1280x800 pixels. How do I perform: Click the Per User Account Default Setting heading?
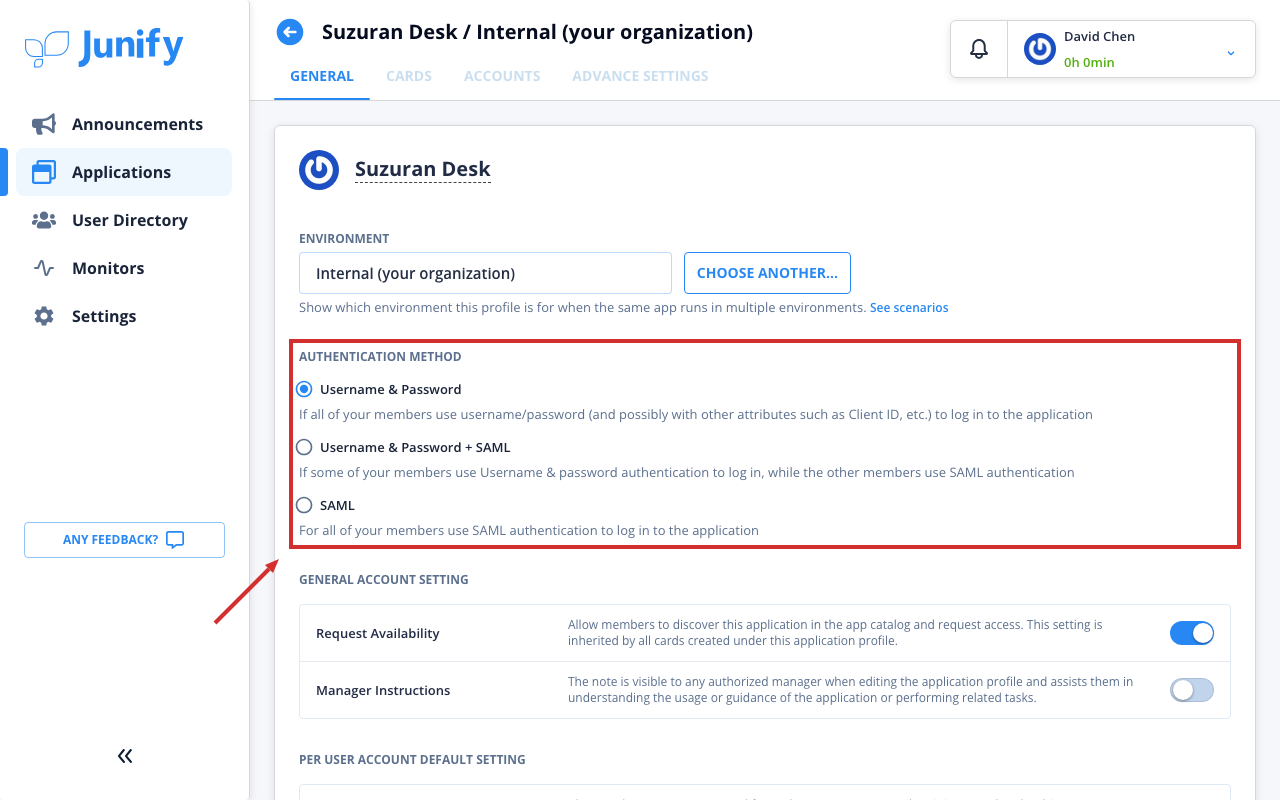point(412,760)
